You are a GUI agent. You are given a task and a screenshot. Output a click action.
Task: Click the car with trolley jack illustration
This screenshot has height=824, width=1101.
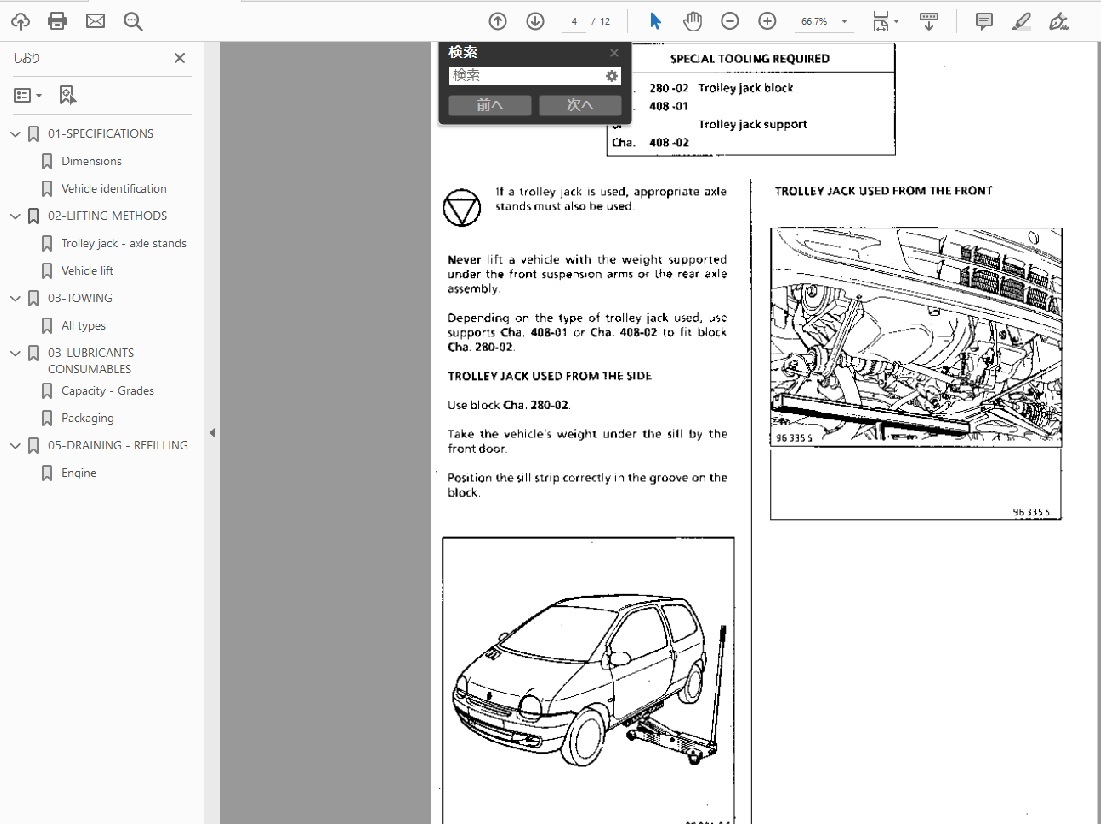[x=588, y=681]
